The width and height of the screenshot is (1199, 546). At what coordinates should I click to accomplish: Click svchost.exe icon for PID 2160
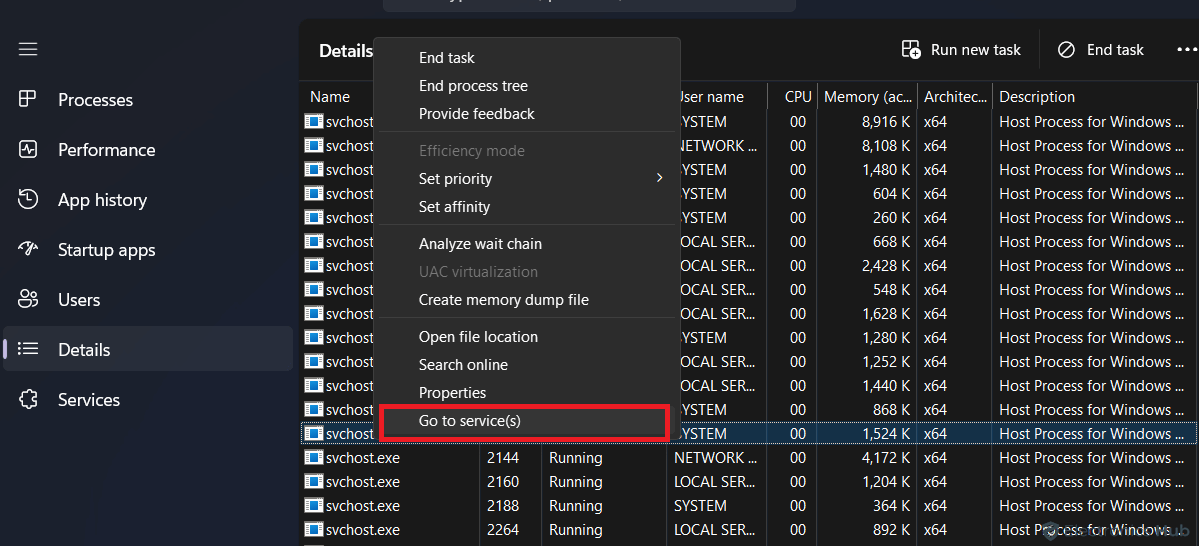314,482
